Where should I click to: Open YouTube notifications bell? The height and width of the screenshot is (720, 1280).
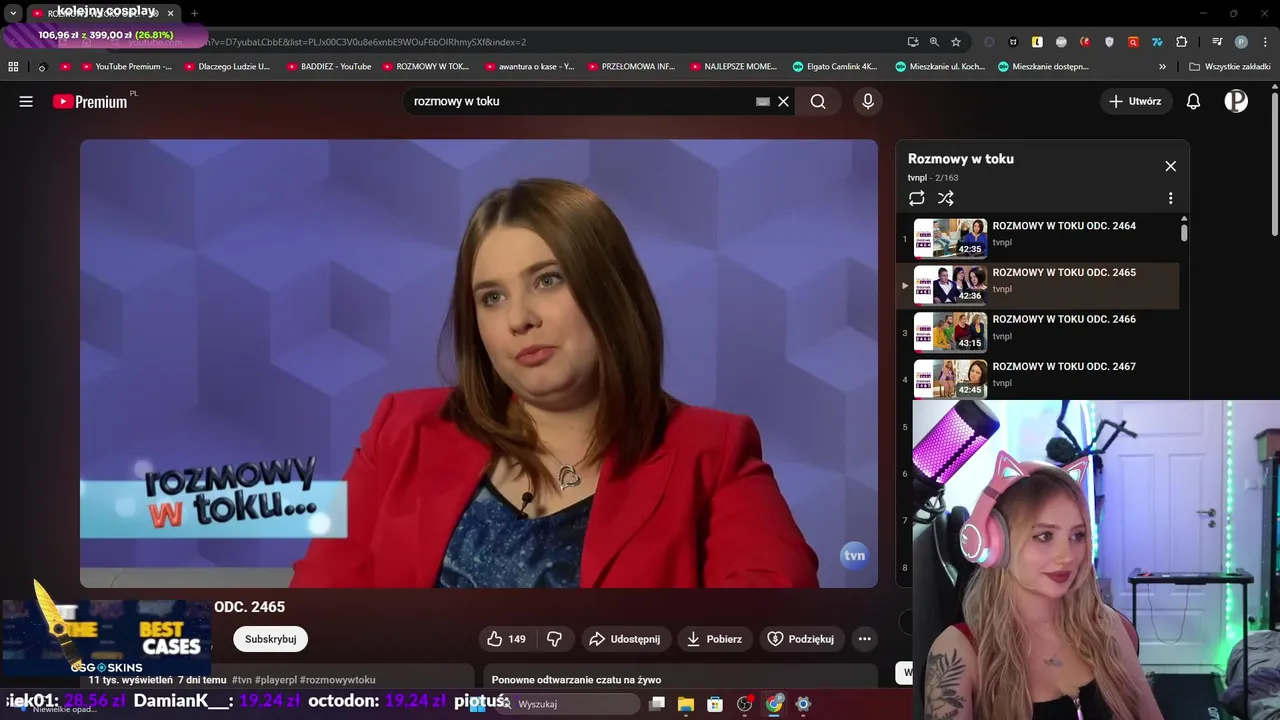(1193, 101)
